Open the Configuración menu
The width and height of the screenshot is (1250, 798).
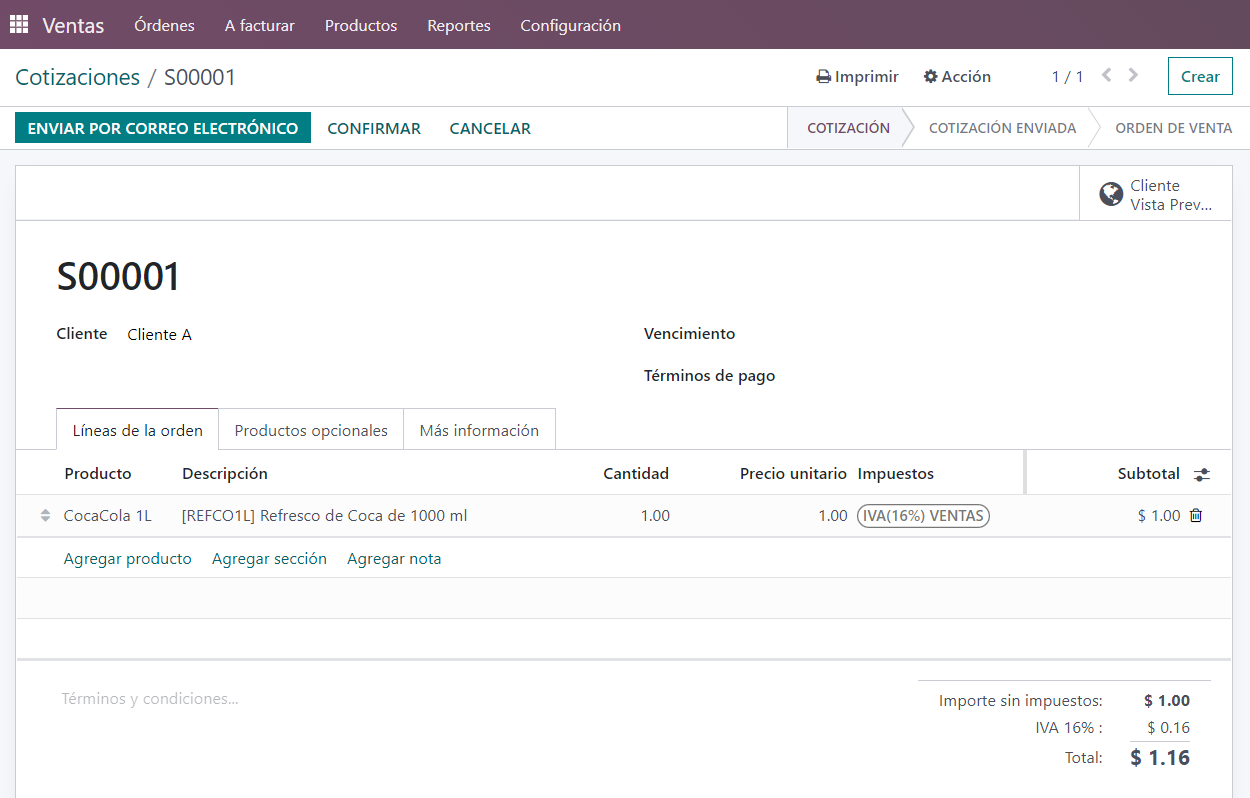pyautogui.click(x=570, y=25)
